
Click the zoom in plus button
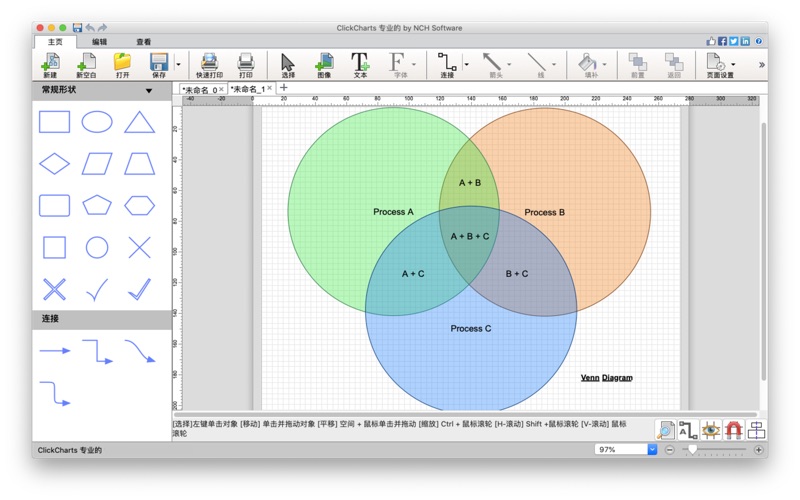759,450
